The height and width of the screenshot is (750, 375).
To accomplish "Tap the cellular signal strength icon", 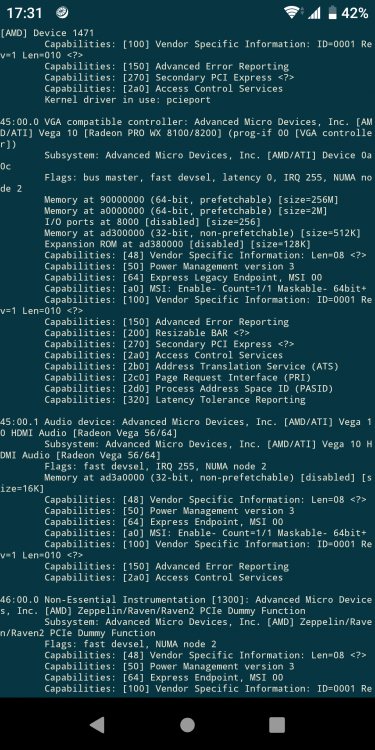I will pyautogui.click(x=314, y=13).
